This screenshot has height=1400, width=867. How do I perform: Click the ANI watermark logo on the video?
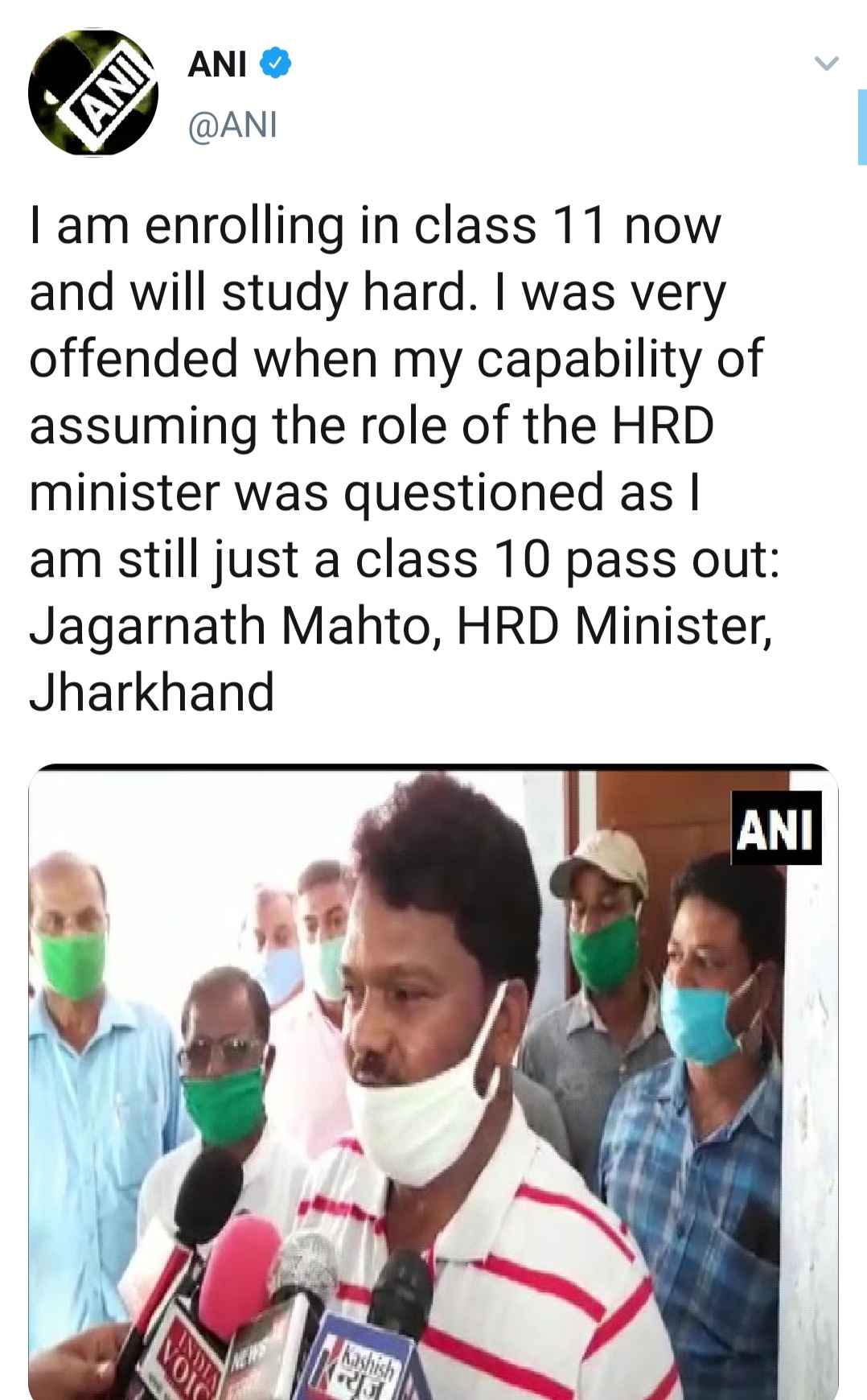775,828
